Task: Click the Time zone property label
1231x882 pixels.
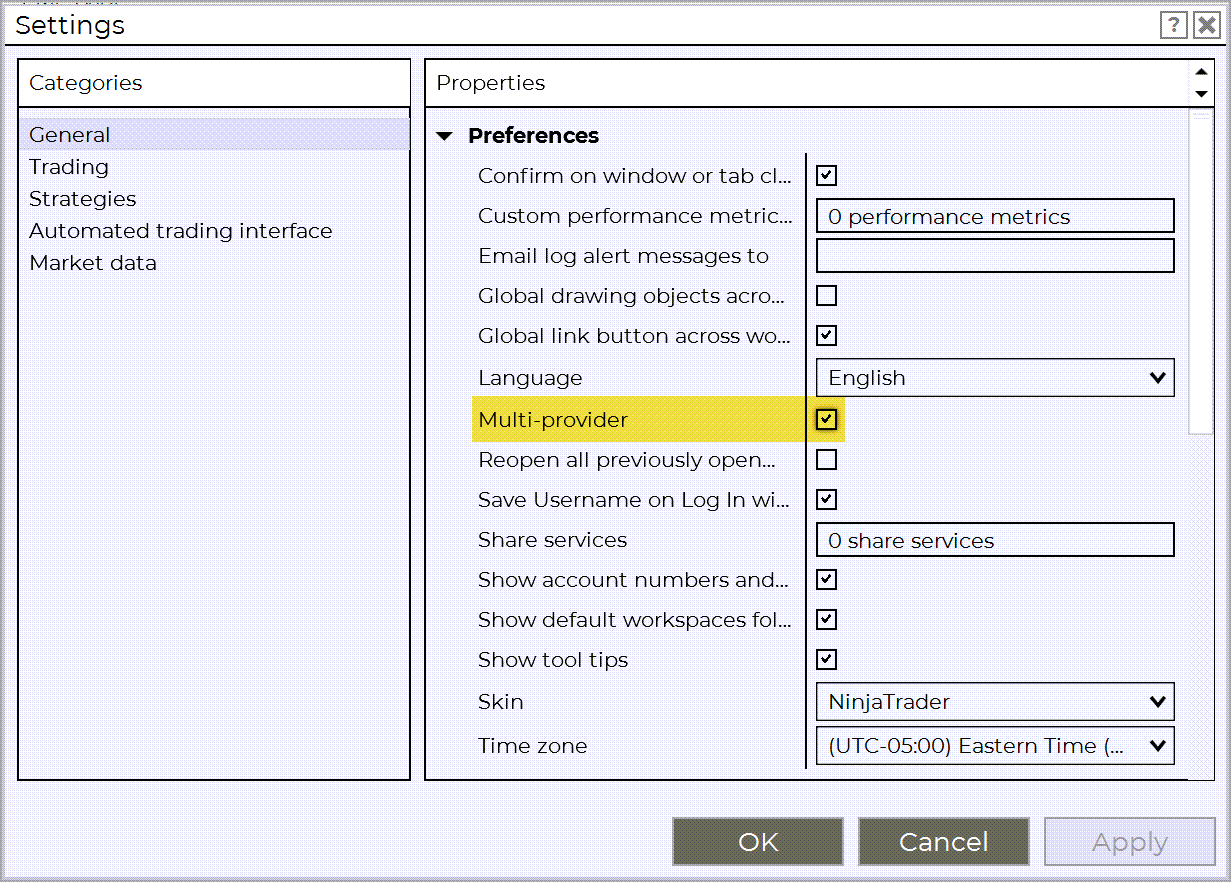Action: coord(533,746)
